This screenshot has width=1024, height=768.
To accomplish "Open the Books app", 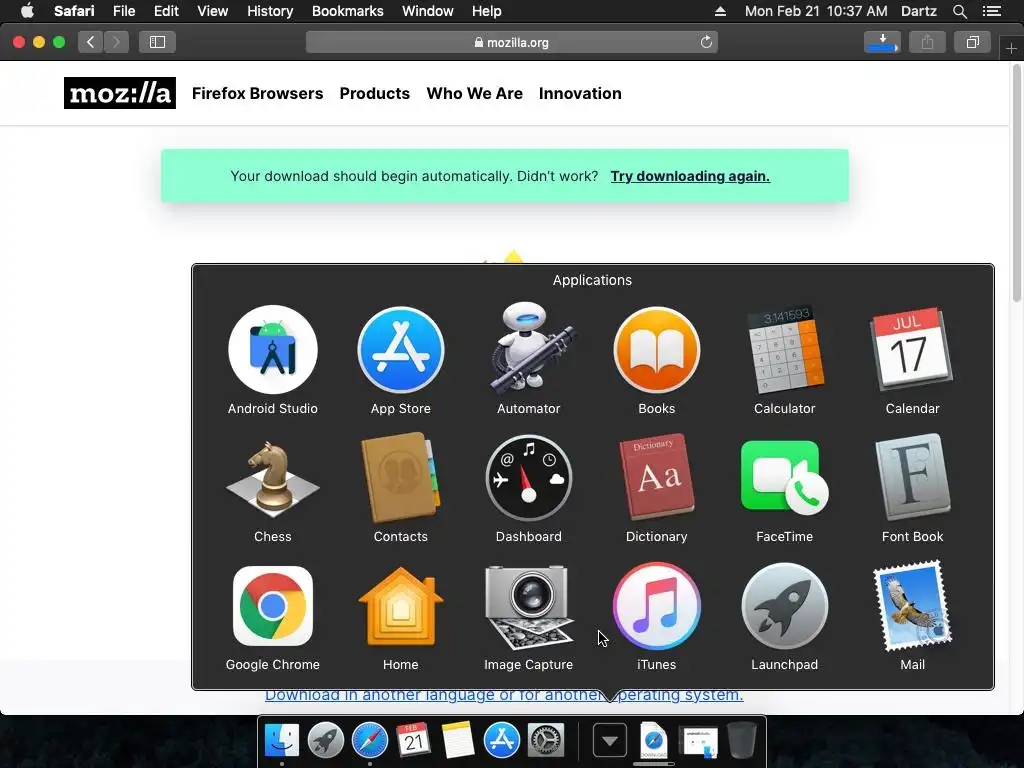I will pos(656,351).
